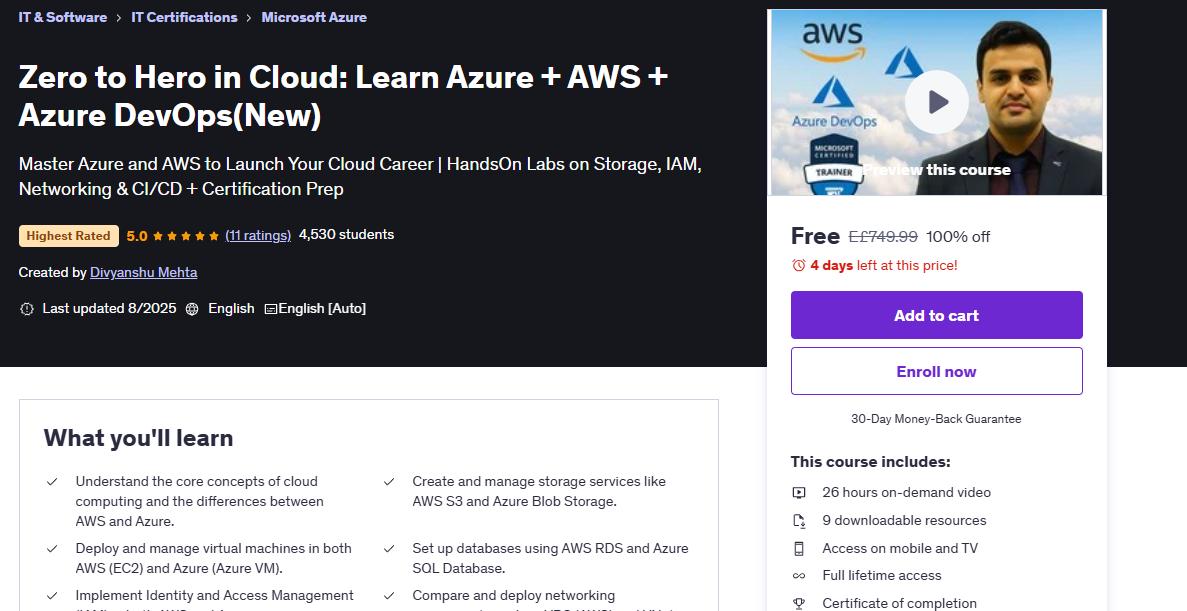Click the alarm clock icon

(x=799, y=265)
